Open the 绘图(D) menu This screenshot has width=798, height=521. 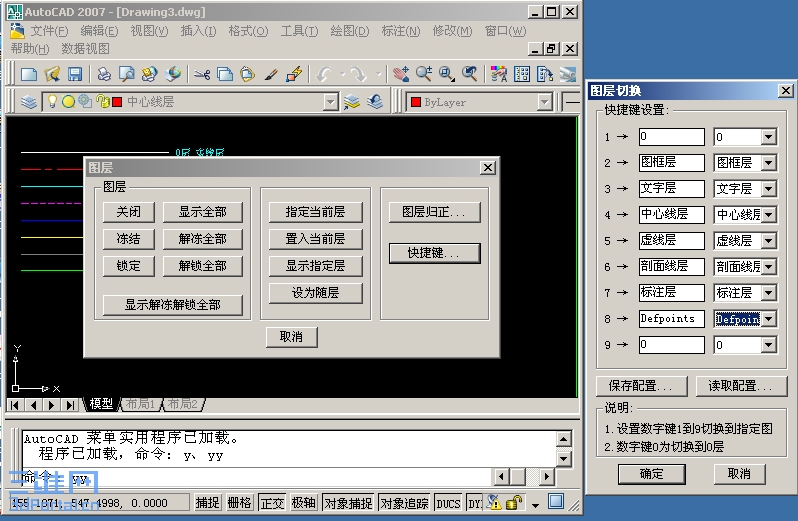(x=350, y=31)
